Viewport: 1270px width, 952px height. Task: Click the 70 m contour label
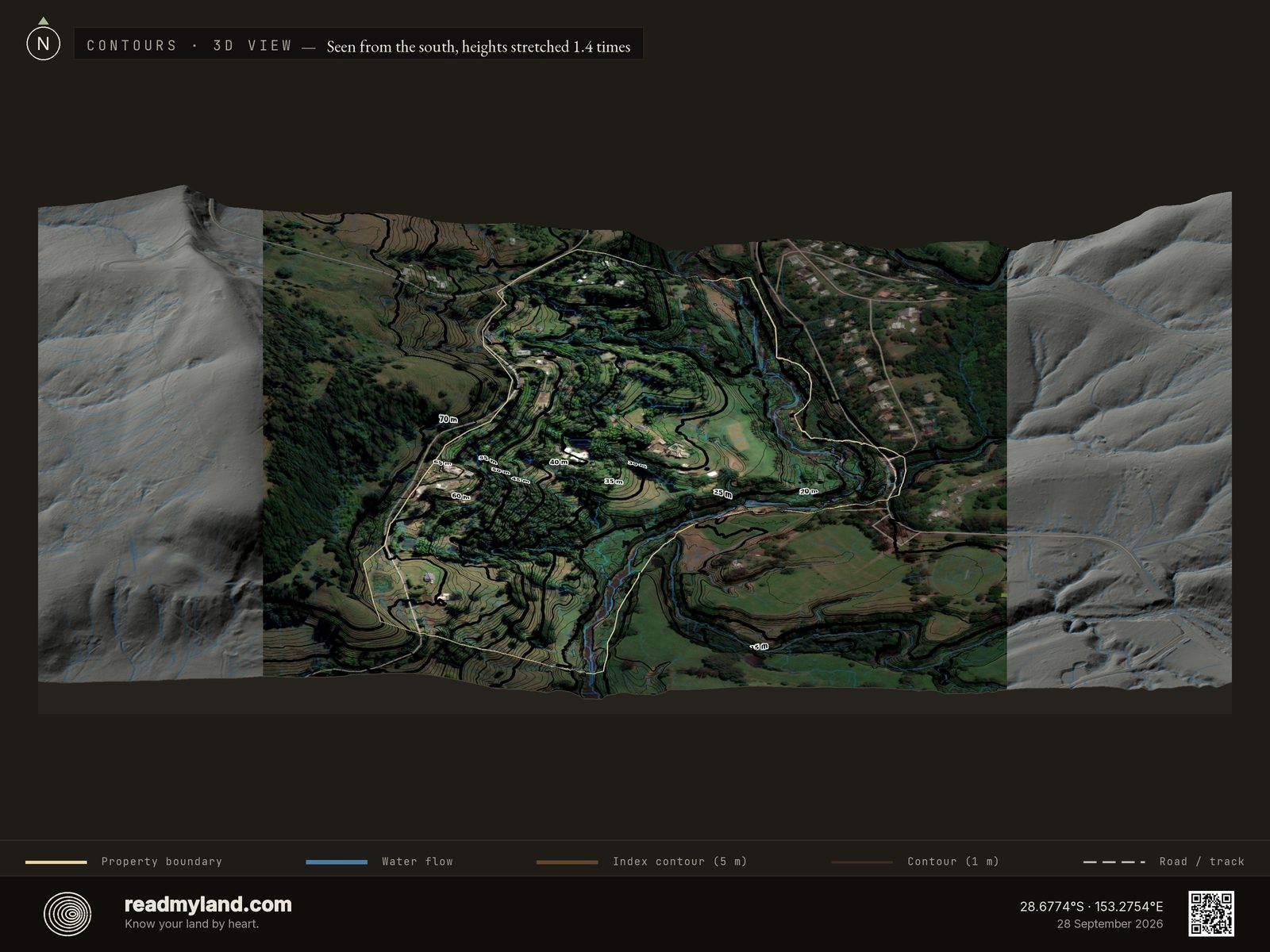pos(448,419)
